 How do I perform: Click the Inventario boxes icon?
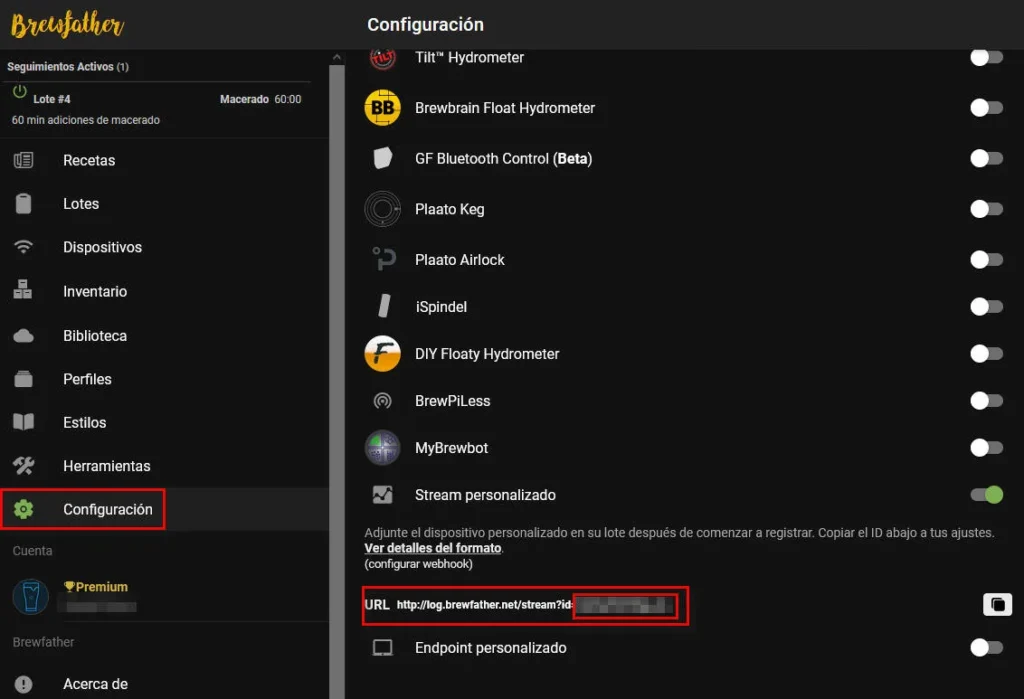(x=23, y=289)
